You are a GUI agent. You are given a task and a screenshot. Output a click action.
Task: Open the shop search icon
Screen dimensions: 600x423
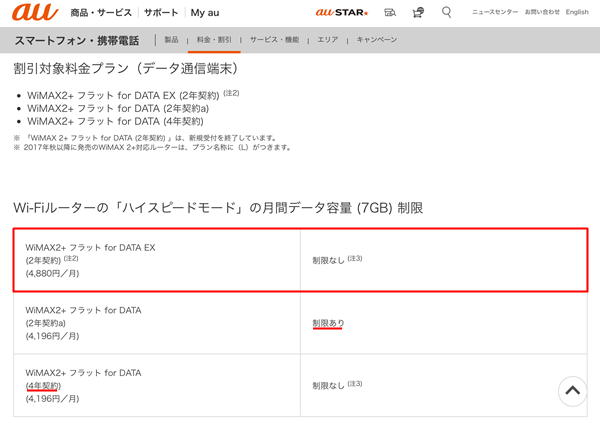390,13
